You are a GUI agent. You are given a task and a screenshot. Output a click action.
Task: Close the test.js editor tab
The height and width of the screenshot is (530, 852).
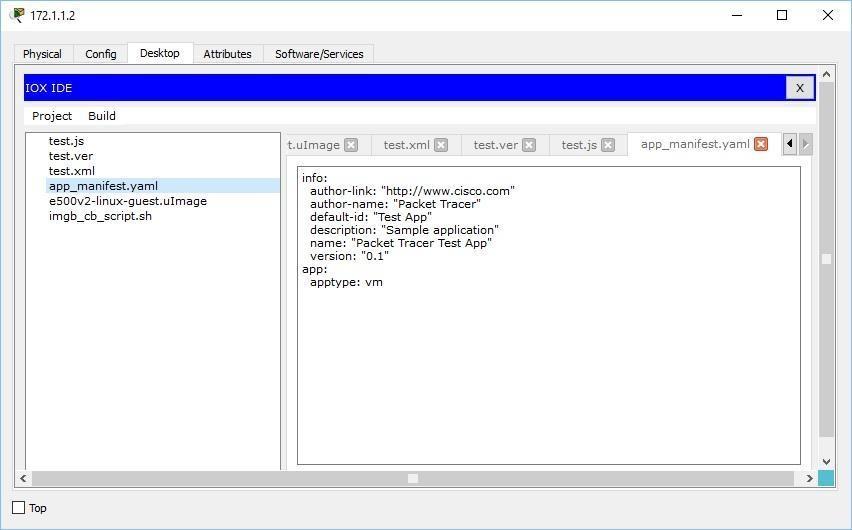coord(609,145)
